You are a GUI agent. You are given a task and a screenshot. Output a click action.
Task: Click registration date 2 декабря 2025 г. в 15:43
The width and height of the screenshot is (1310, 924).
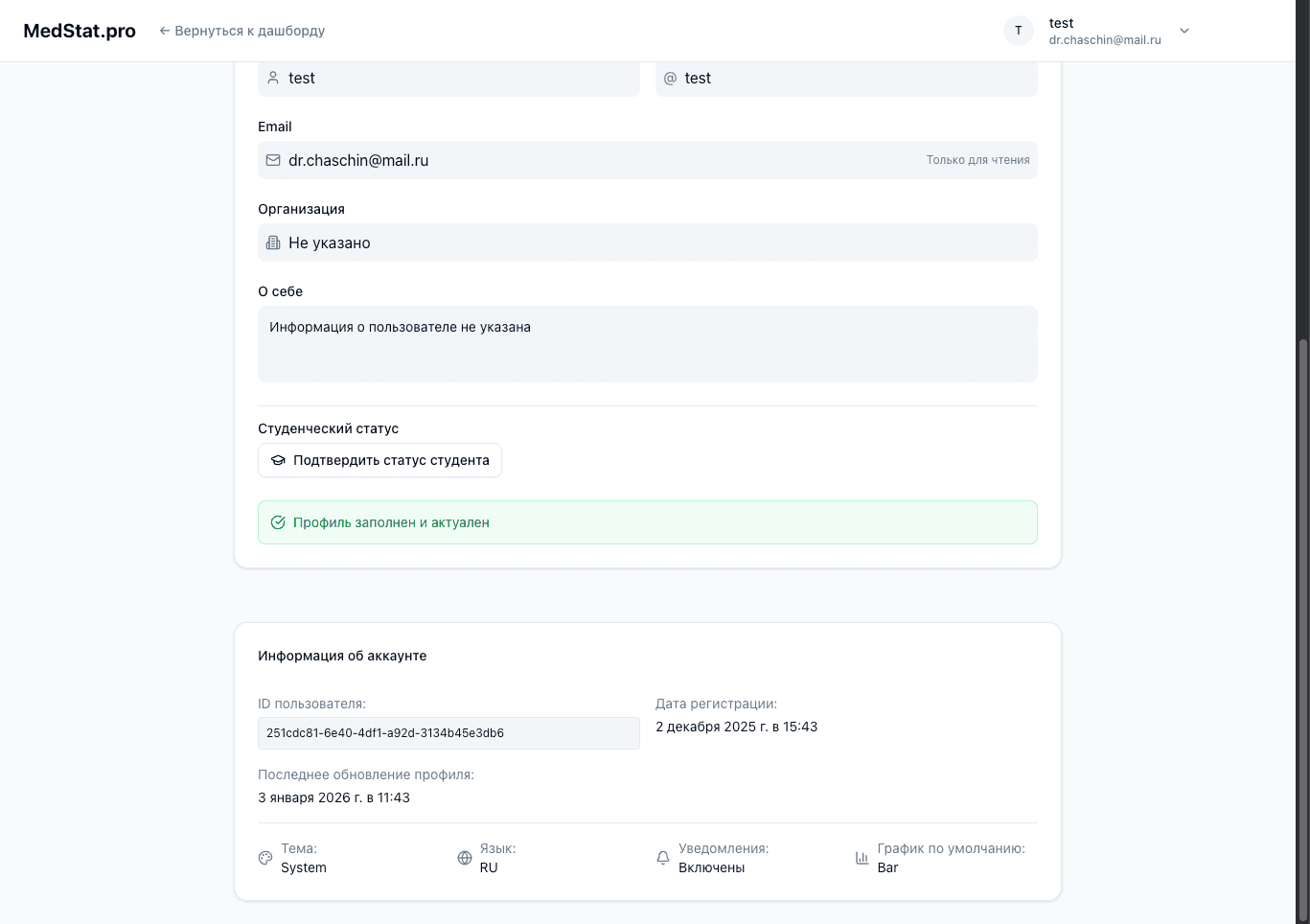tap(737, 727)
